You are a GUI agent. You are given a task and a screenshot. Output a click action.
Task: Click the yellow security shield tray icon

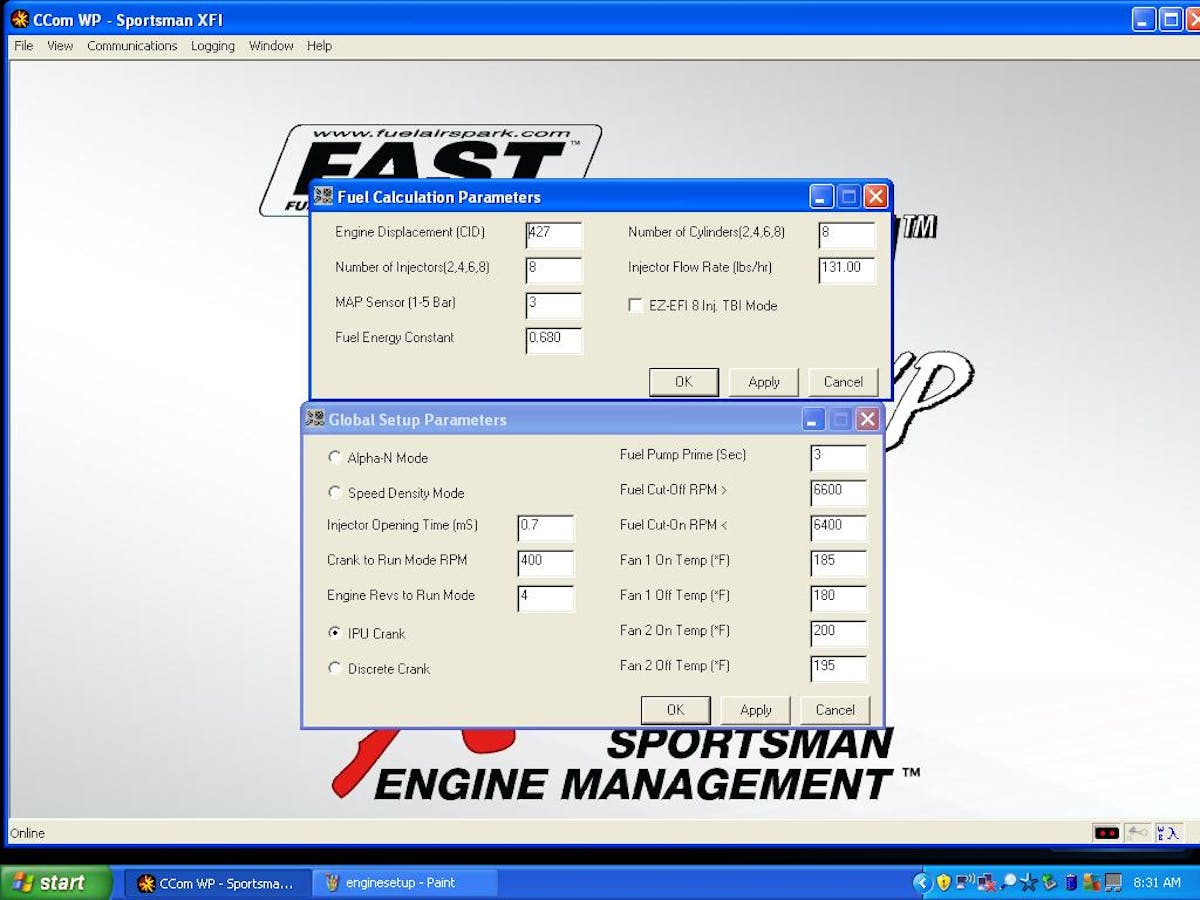pyautogui.click(x=943, y=882)
